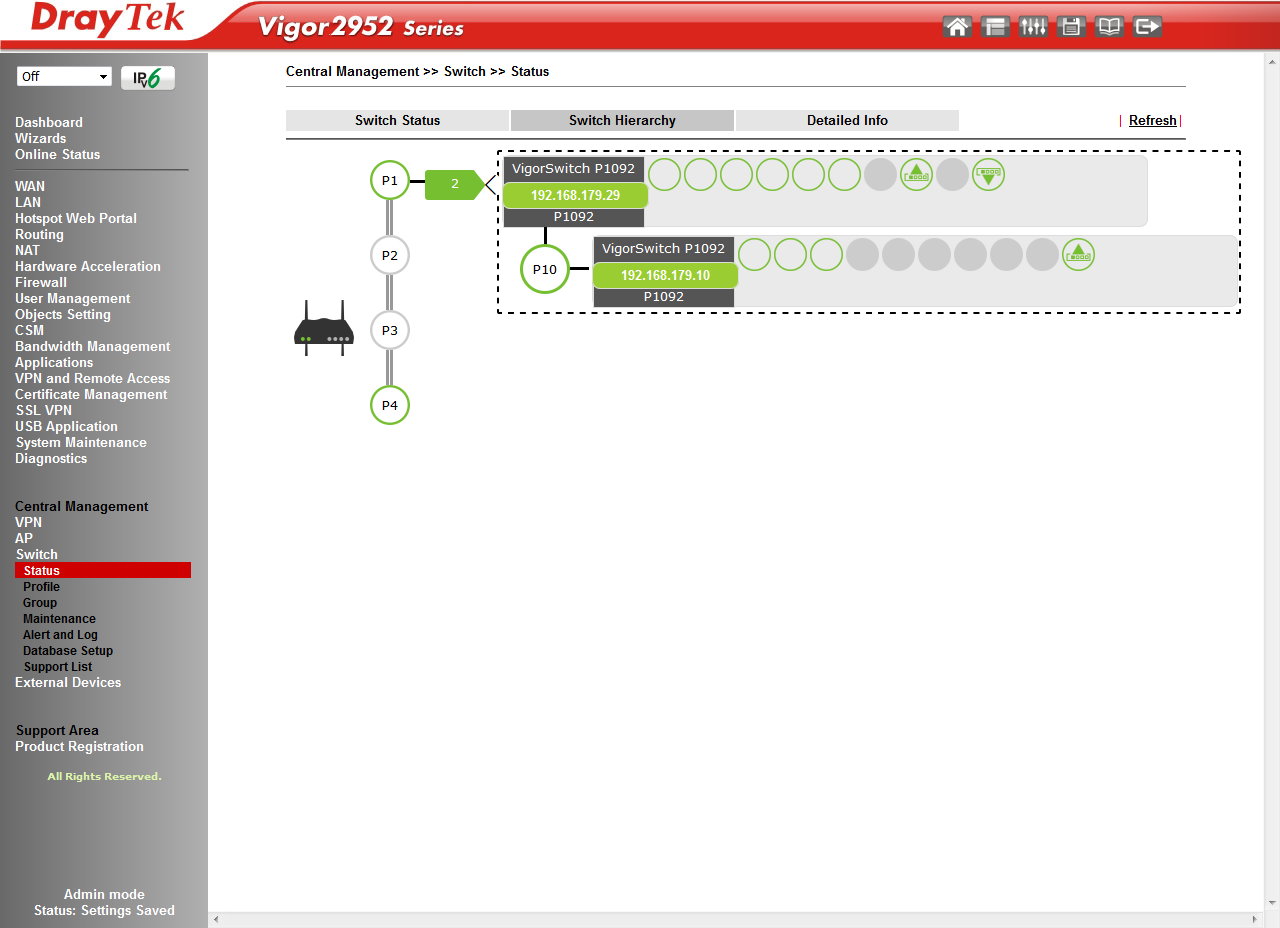Open External Devices menu
This screenshot has height=928, width=1280.
click(x=68, y=682)
